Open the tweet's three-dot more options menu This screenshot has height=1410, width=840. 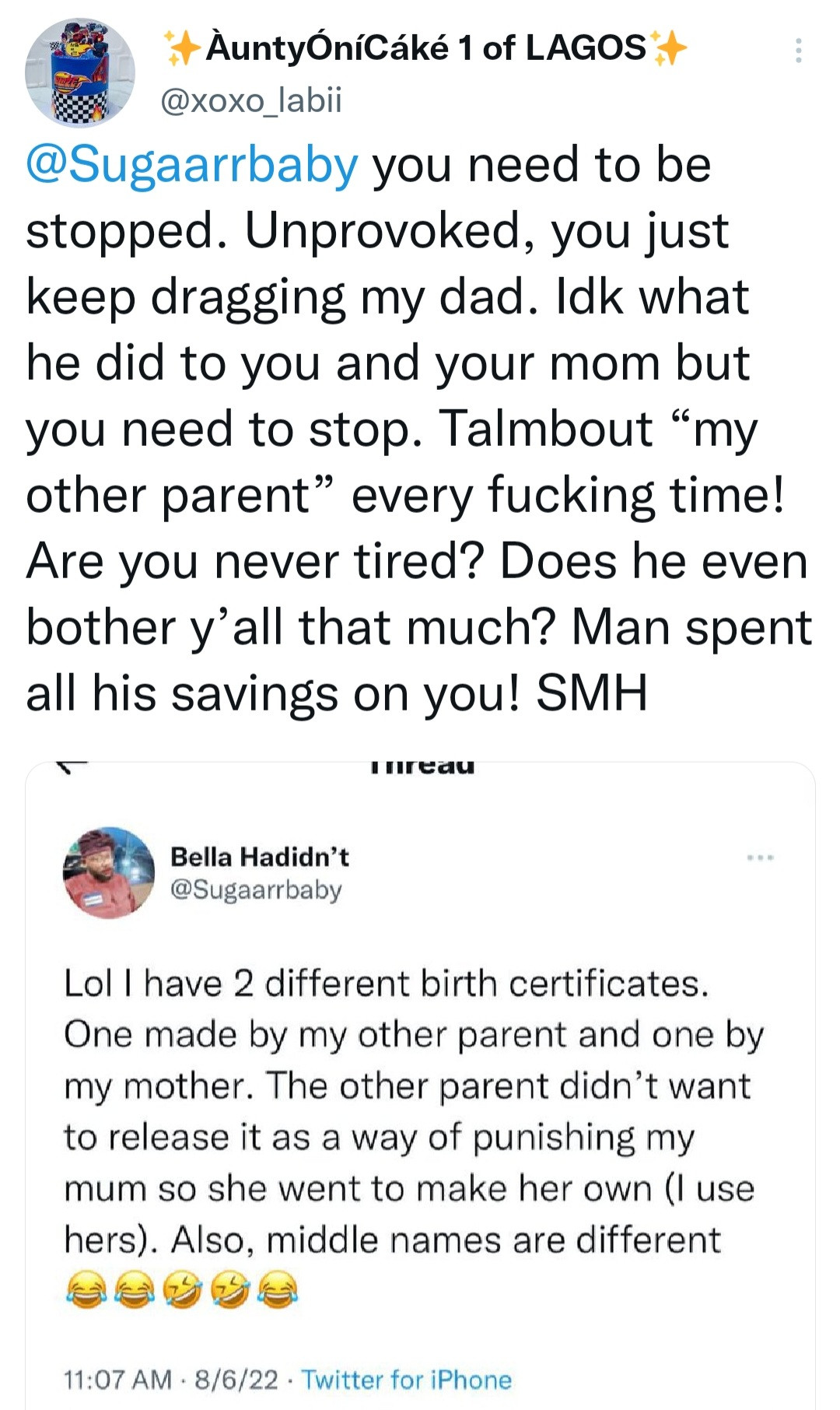click(x=798, y=51)
